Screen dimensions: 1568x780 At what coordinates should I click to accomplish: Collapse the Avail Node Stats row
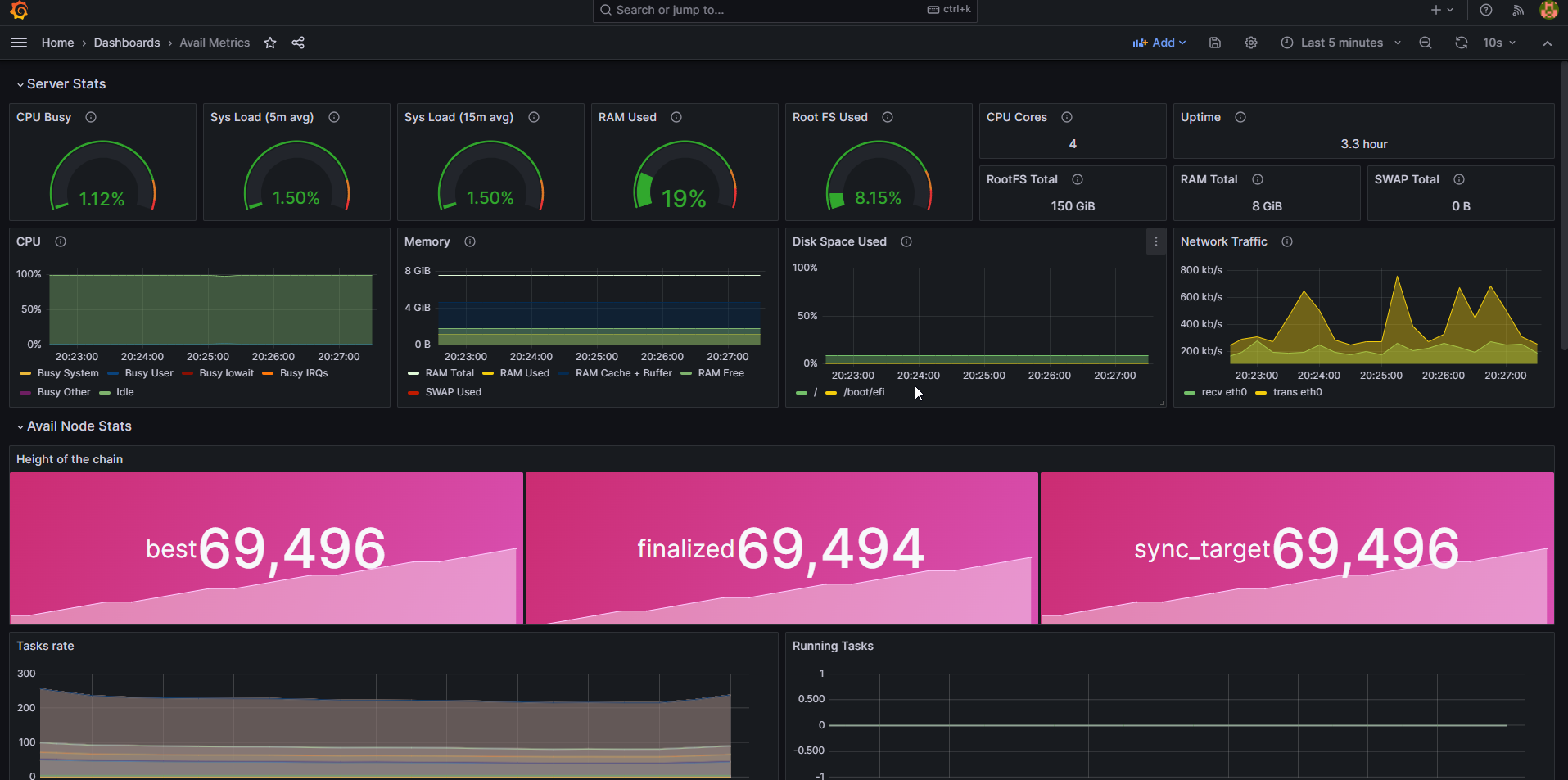[20, 426]
